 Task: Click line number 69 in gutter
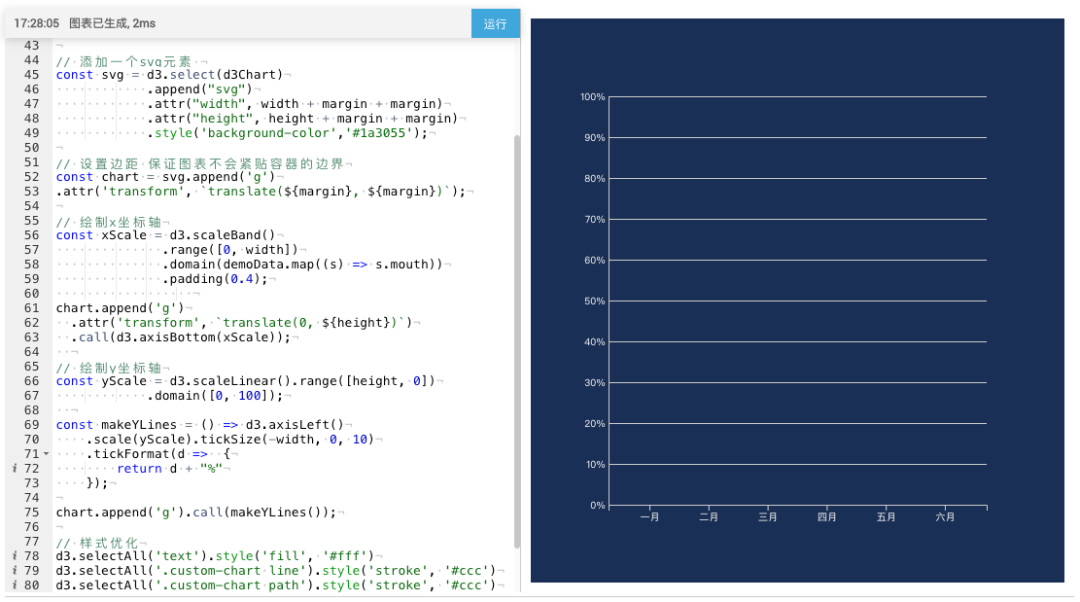[x=32, y=425]
